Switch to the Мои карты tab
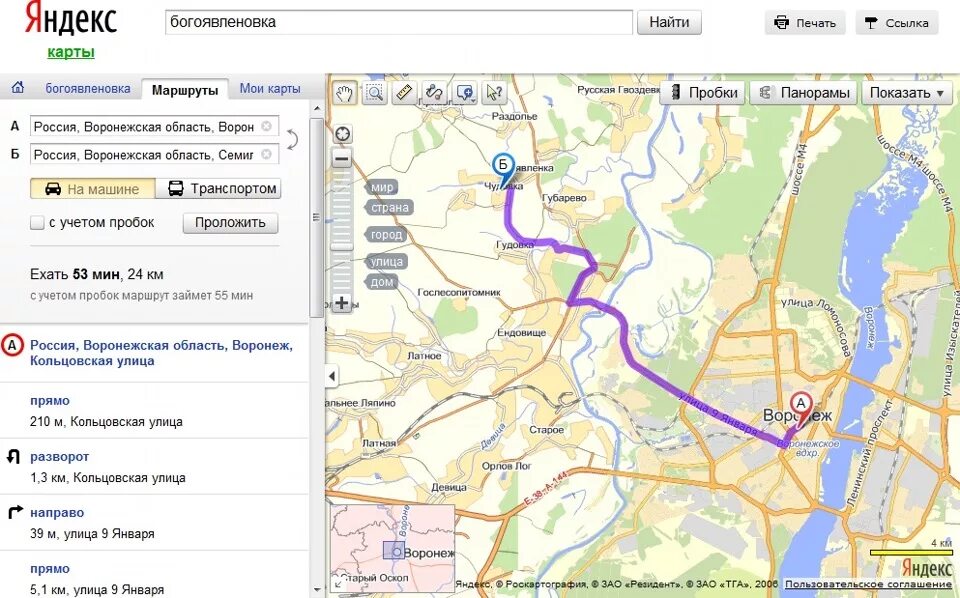960x598 pixels. (270, 88)
